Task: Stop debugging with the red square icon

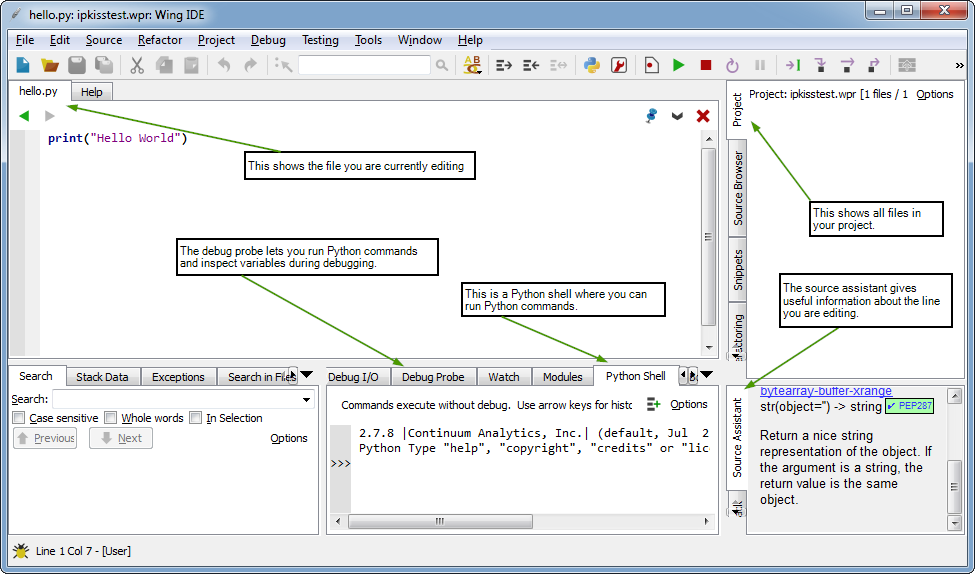Action: pyautogui.click(x=706, y=65)
